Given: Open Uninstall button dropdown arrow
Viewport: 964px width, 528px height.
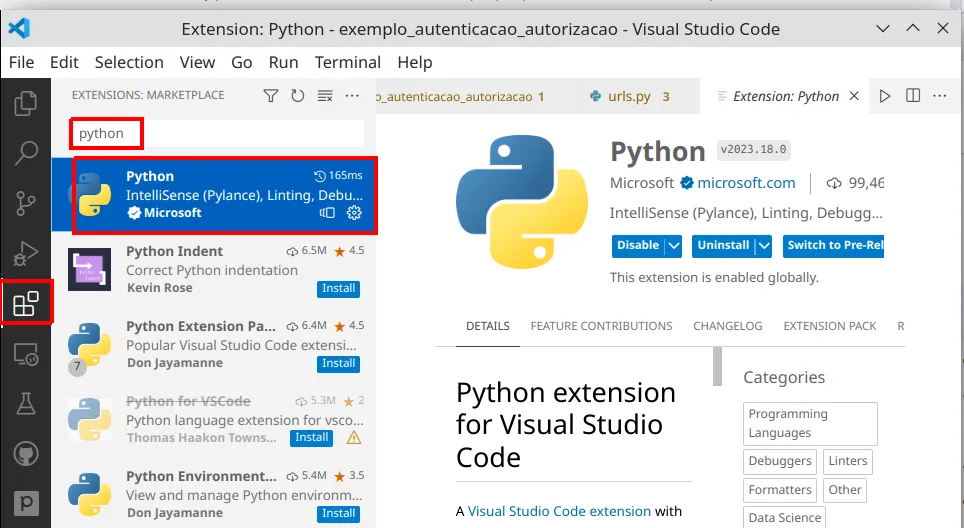Looking at the screenshot, I should point(764,246).
